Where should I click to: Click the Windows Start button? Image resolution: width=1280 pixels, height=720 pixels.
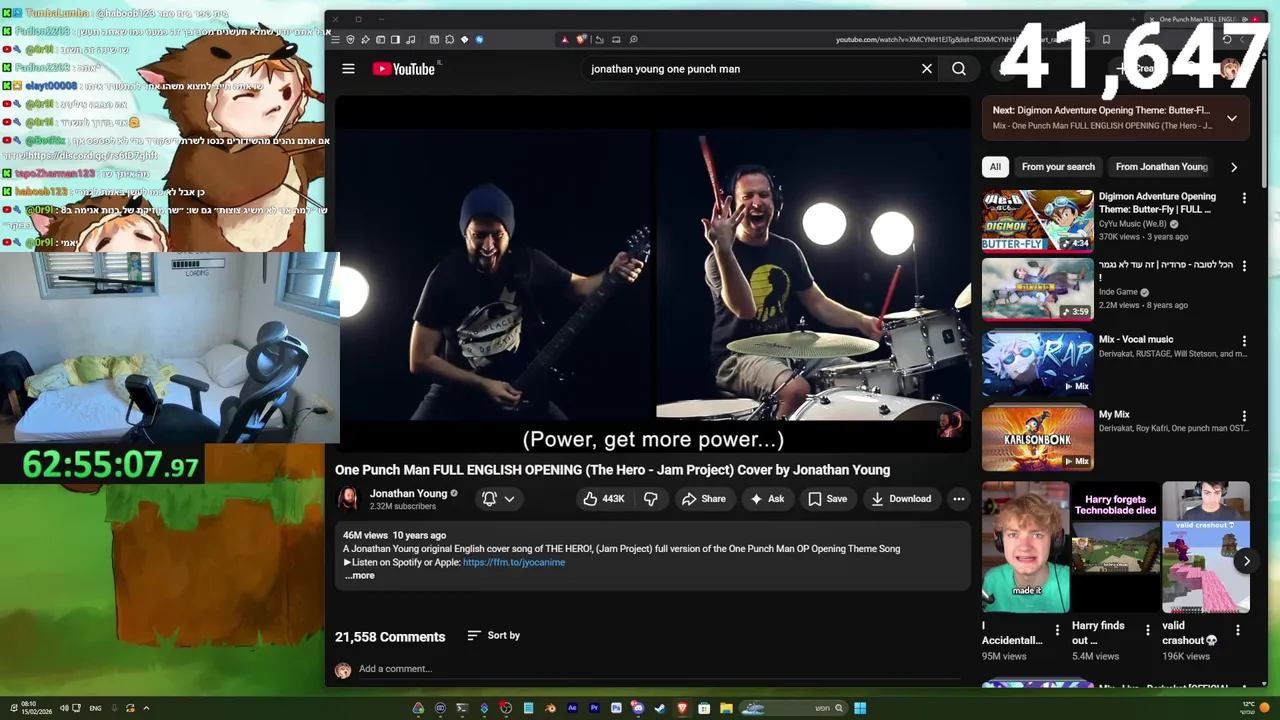(x=860, y=708)
